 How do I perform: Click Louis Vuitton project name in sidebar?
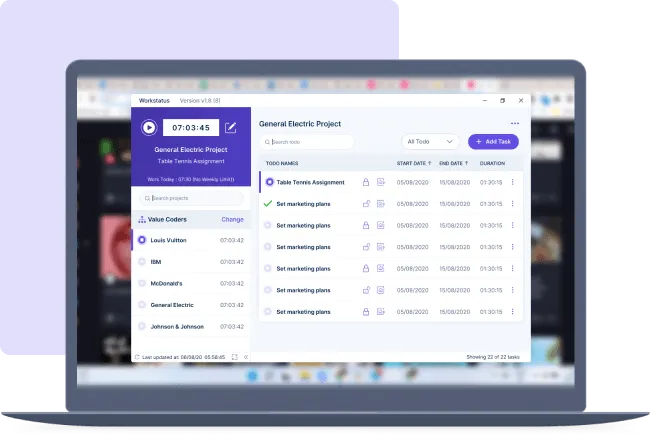(x=168, y=240)
